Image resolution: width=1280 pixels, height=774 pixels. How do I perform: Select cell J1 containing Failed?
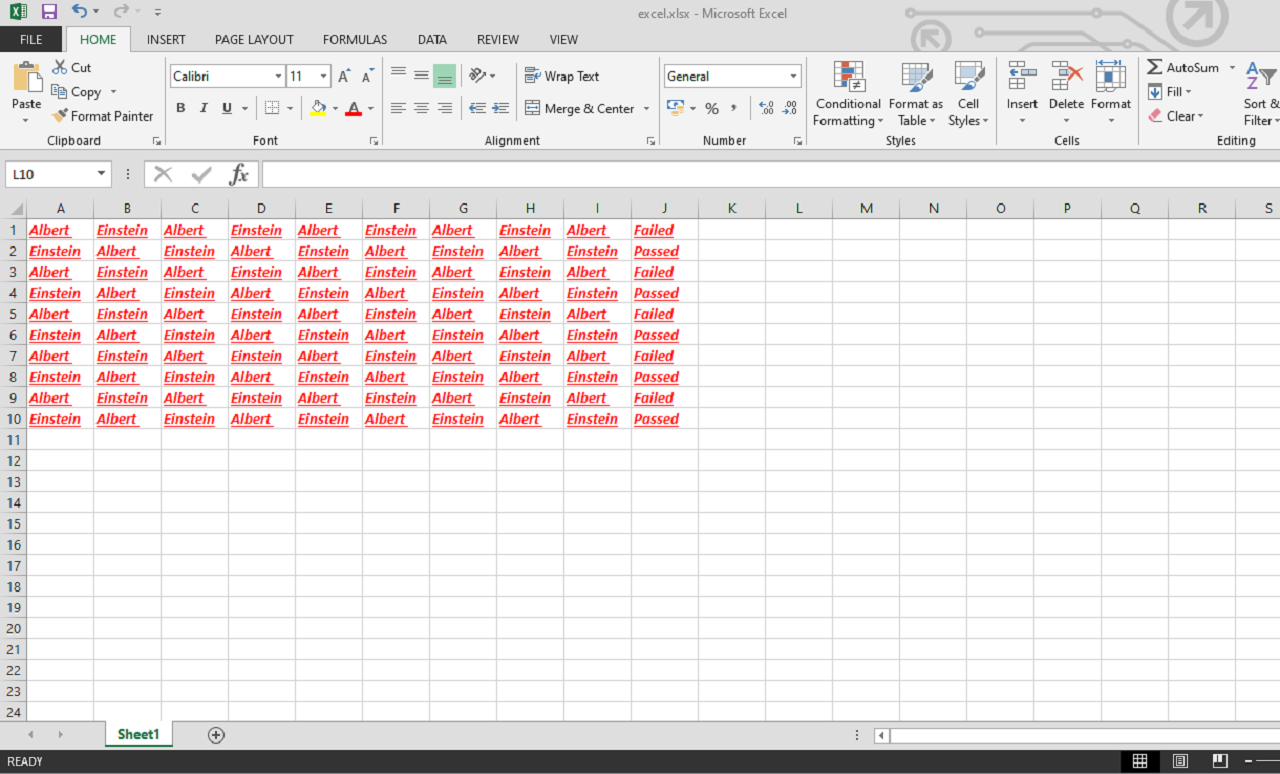[x=664, y=230]
